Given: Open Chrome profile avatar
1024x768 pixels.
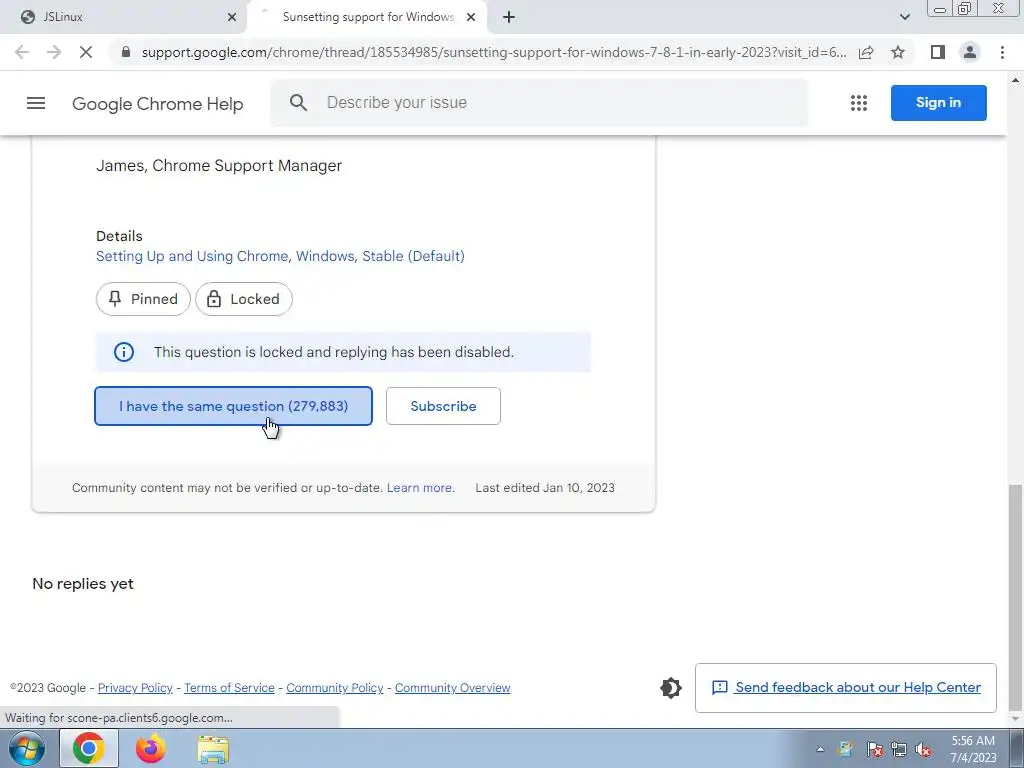Looking at the screenshot, I should [970, 52].
